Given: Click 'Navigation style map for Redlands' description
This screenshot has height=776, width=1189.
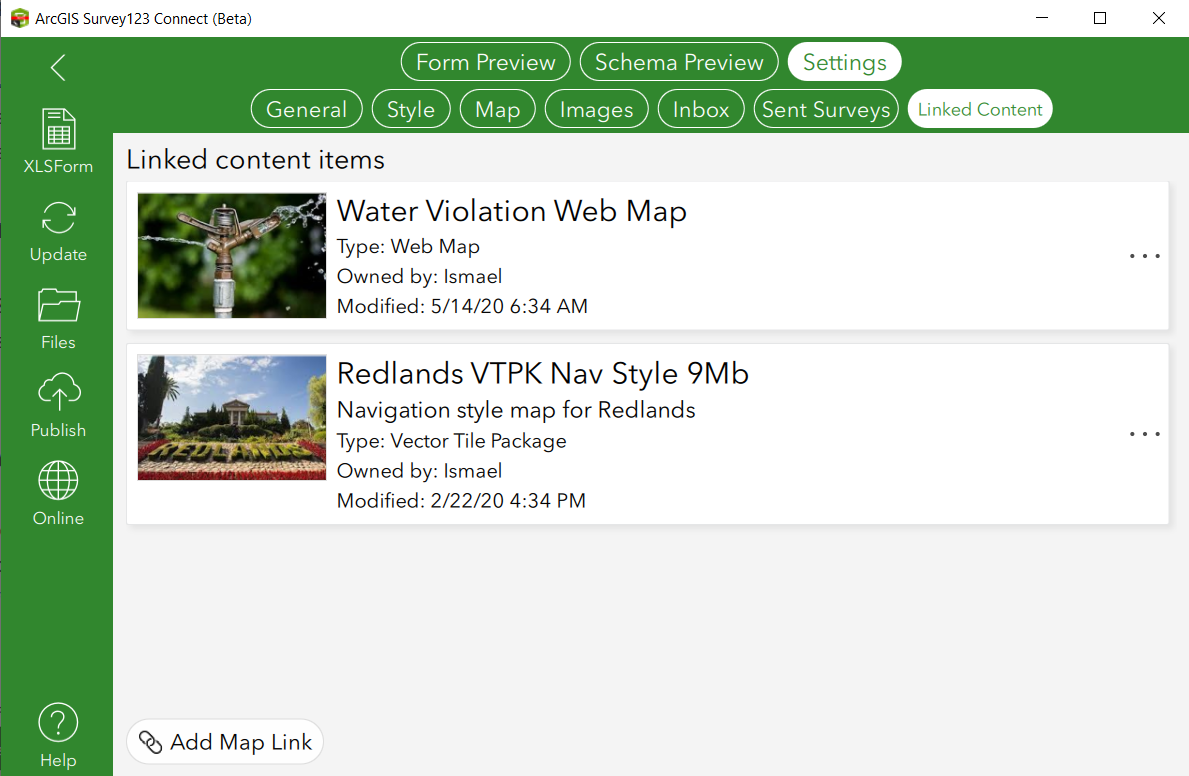Looking at the screenshot, I should 516,410.
